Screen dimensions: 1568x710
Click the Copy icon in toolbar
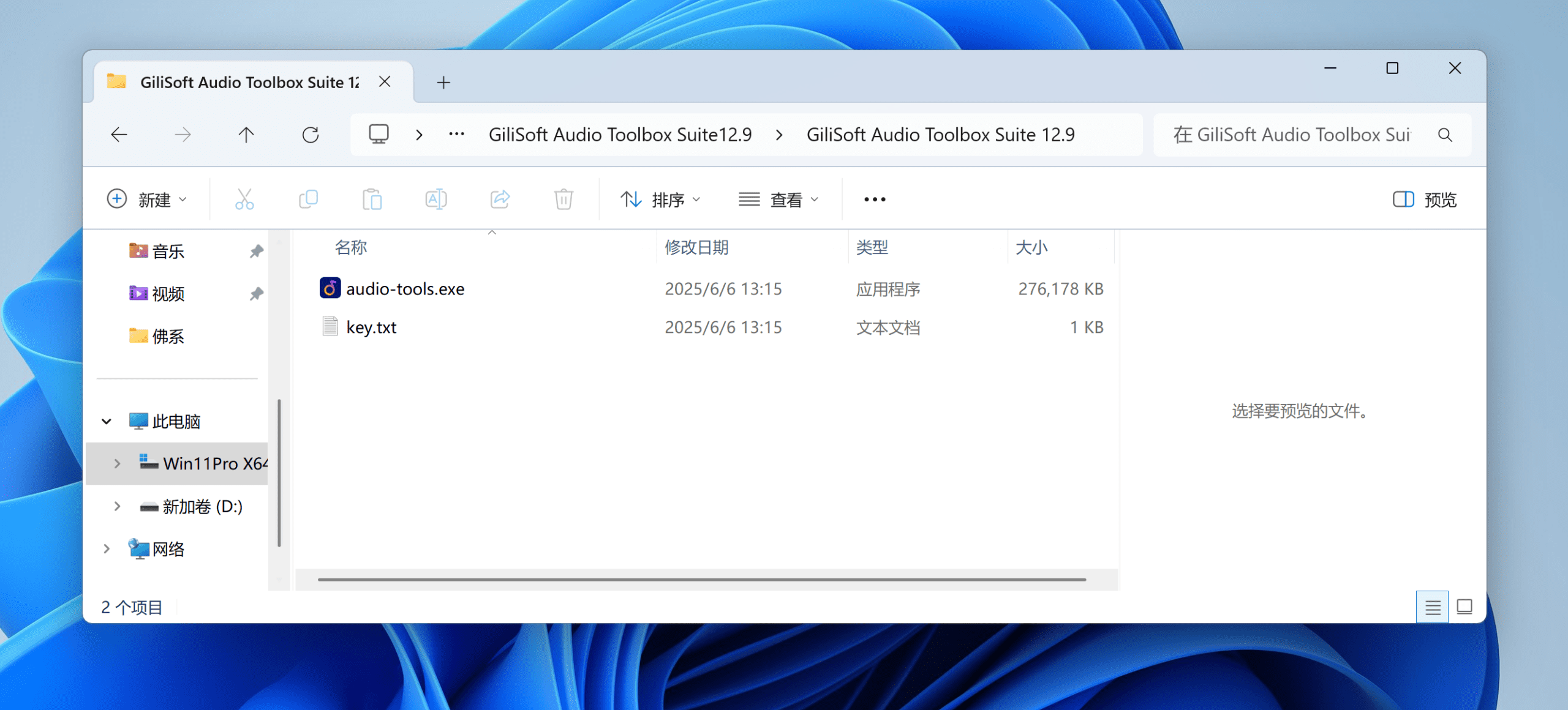(x=308, y=200)
